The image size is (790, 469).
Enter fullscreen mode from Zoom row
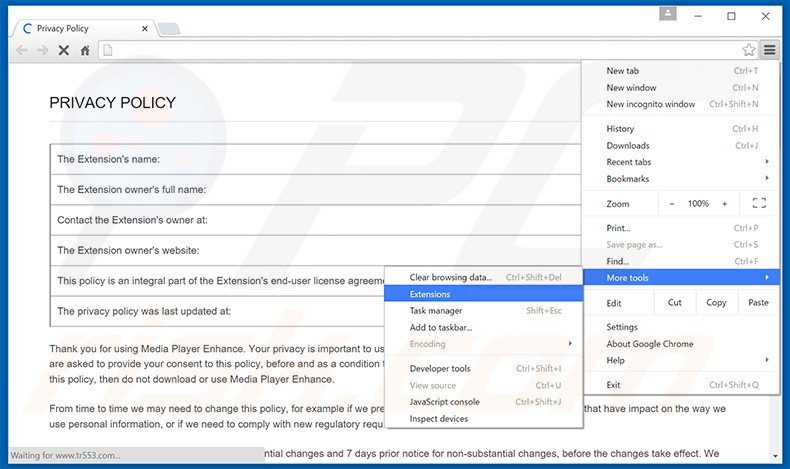pos(759,203)
